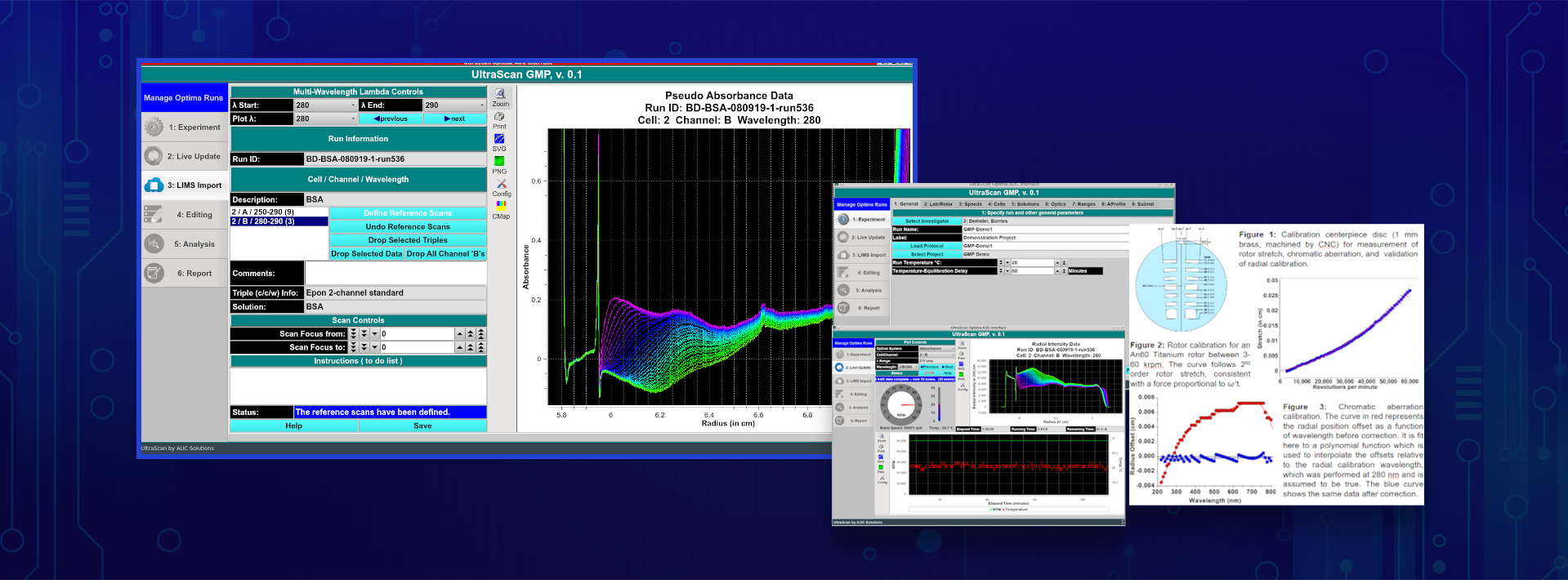1568x580 pixels.
Task: Expand the λ End dropdown
Action: (454, 105)
